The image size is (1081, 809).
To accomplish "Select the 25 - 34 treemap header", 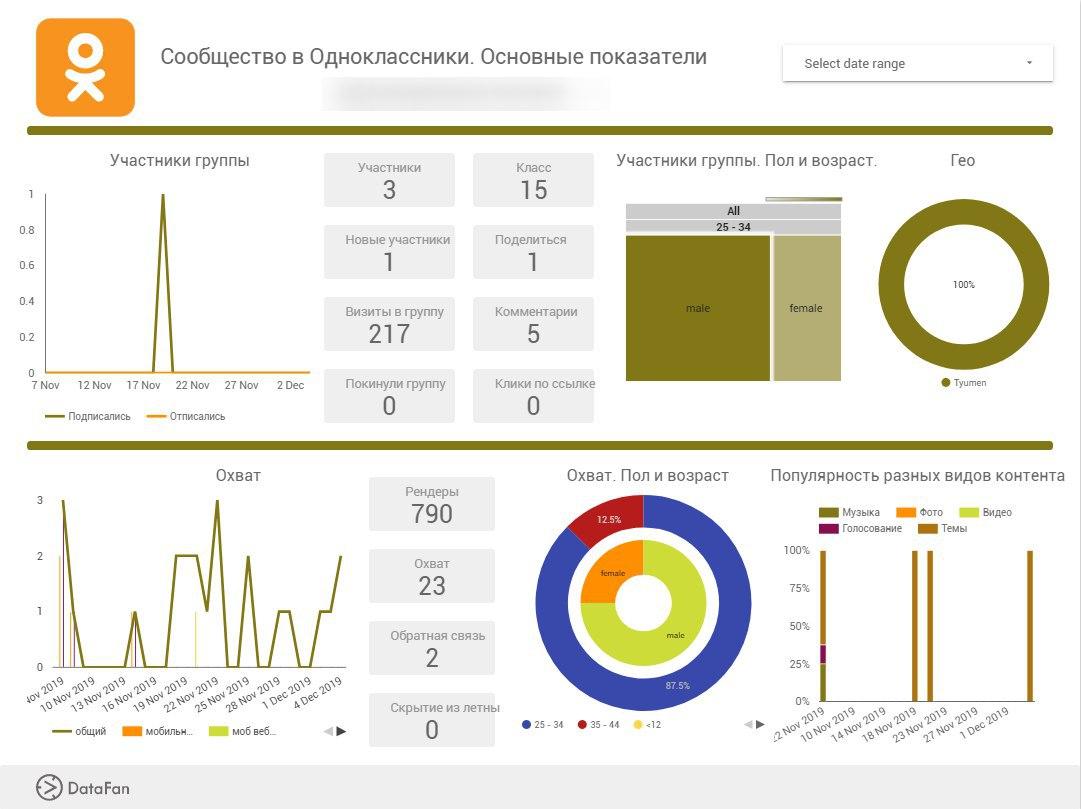I will pos(733,227).
